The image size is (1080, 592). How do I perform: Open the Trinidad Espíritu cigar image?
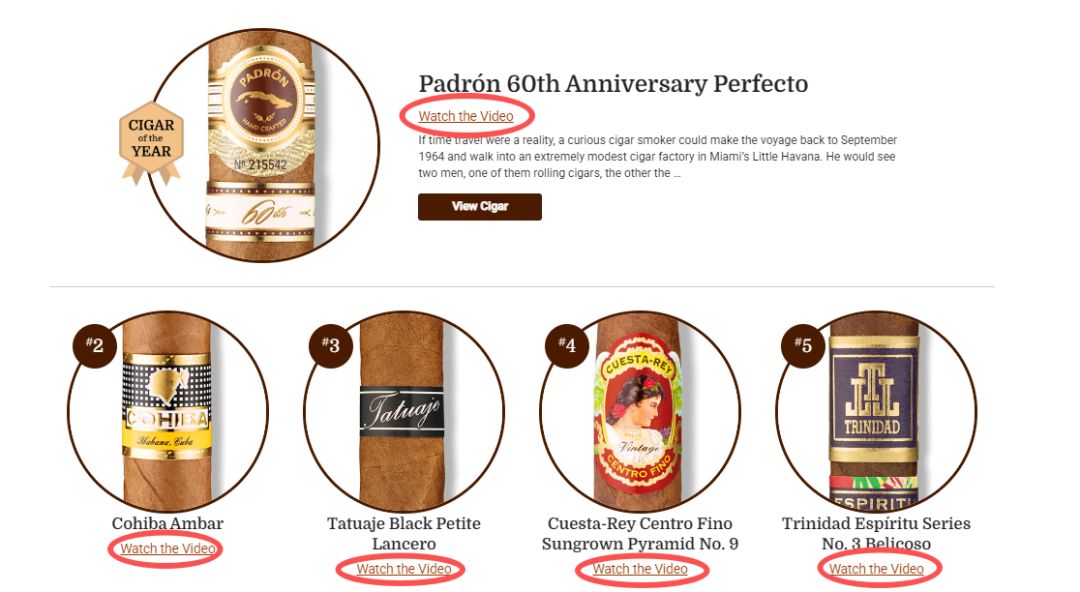pyautogui.click(x=876, y=411)
